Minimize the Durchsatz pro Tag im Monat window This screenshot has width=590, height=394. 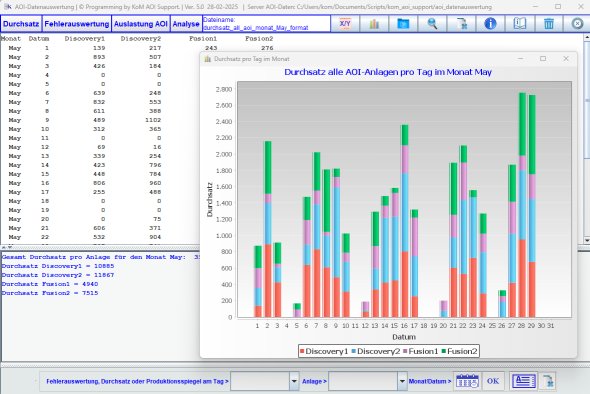[x=520, y=59]
